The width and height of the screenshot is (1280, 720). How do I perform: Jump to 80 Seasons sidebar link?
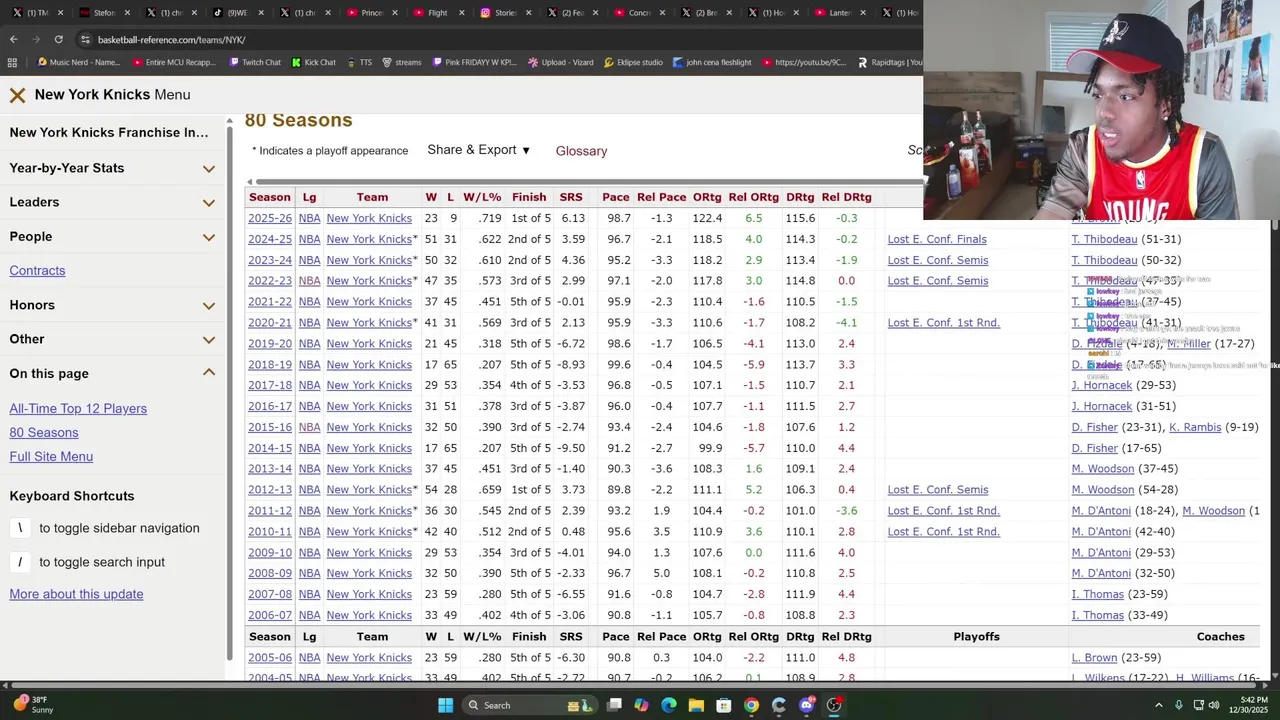[44, 433]
